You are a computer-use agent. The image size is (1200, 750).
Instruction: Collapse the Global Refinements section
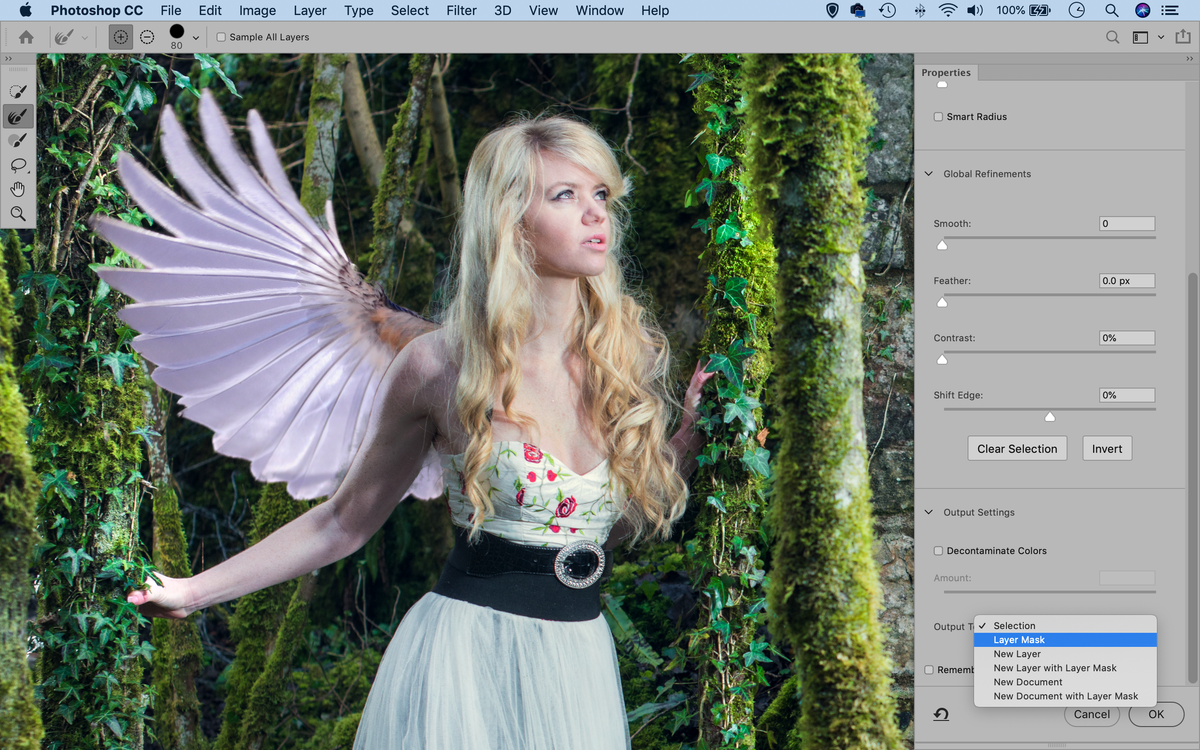pyautogui.click(x=927, y=173)
